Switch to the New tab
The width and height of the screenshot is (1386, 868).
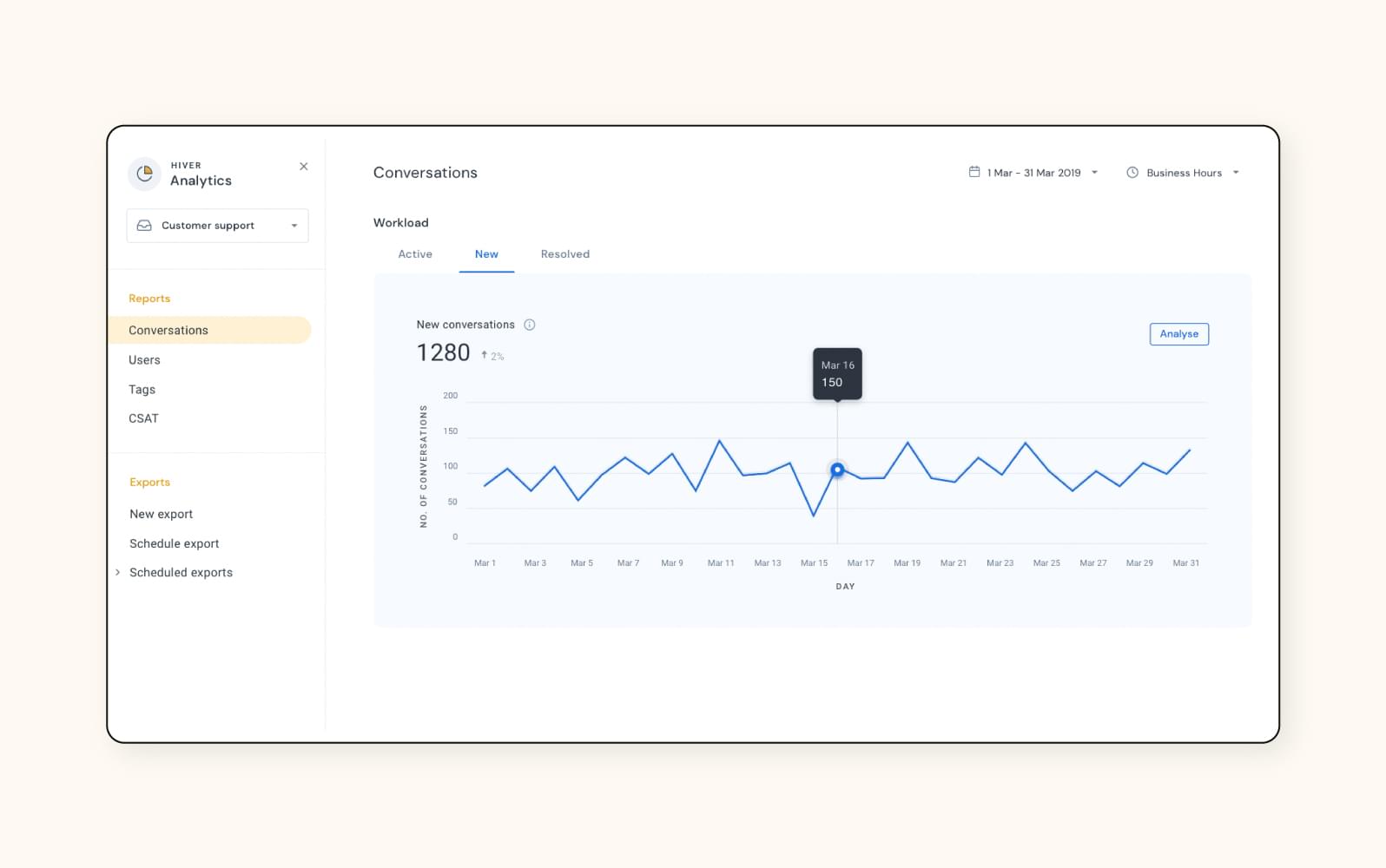click(486, 254)
